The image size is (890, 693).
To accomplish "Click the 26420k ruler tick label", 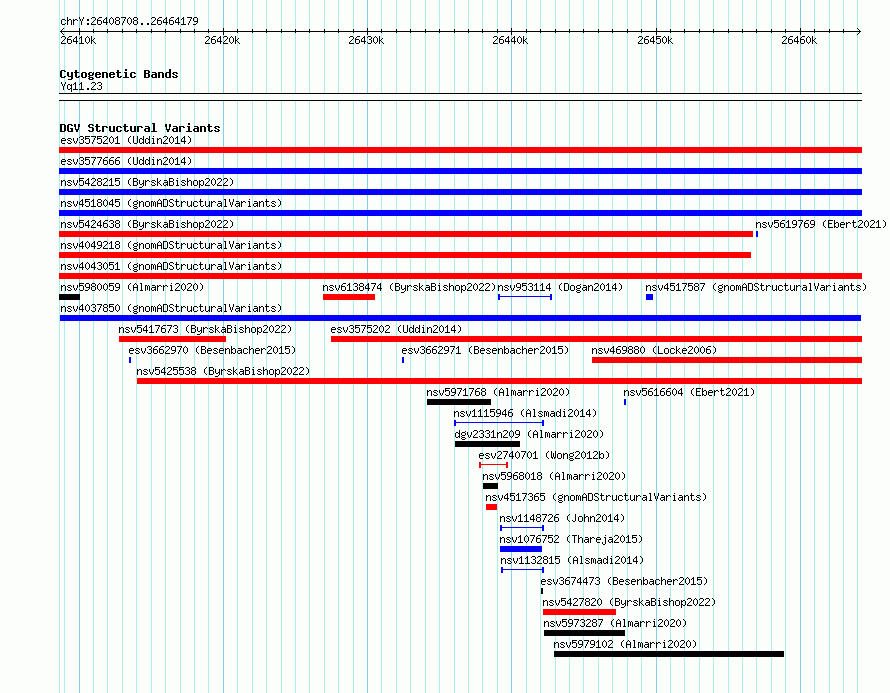I will tap(222, 40).
